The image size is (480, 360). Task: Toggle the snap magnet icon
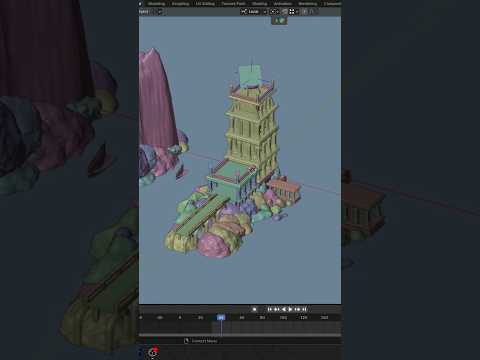tap(284, 12)
